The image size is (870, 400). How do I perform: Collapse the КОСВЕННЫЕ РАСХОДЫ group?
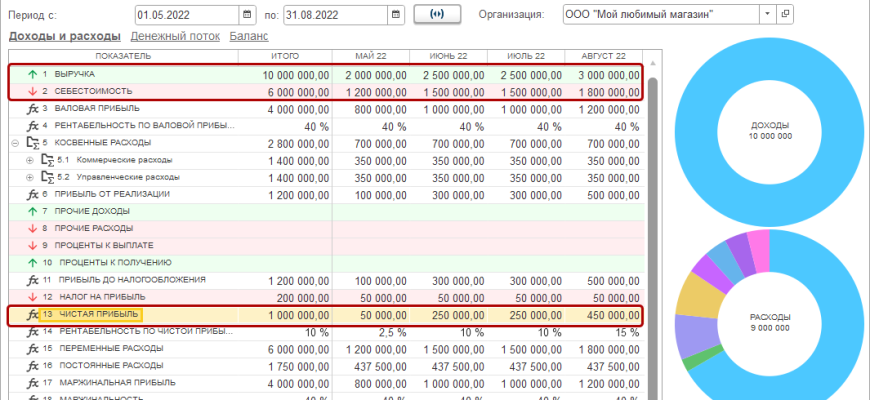pos(15,143)
